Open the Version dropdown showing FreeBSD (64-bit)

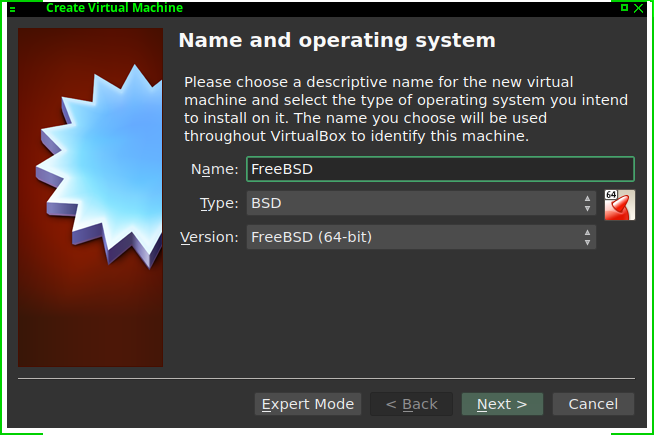click(x=421, y=237)
